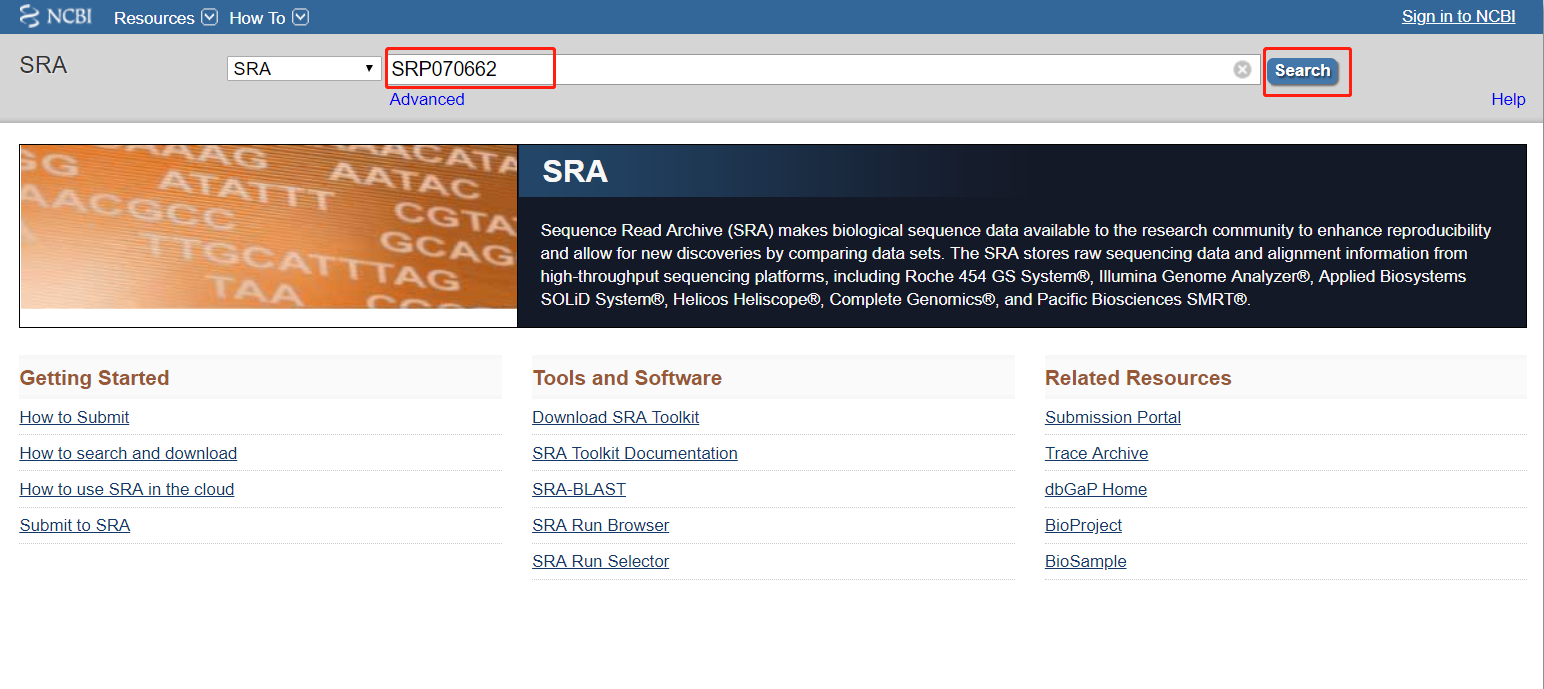This screenshot has height=689, width=1544.
Task: Open the SRA-BLAST link
Action: point(579,489)
